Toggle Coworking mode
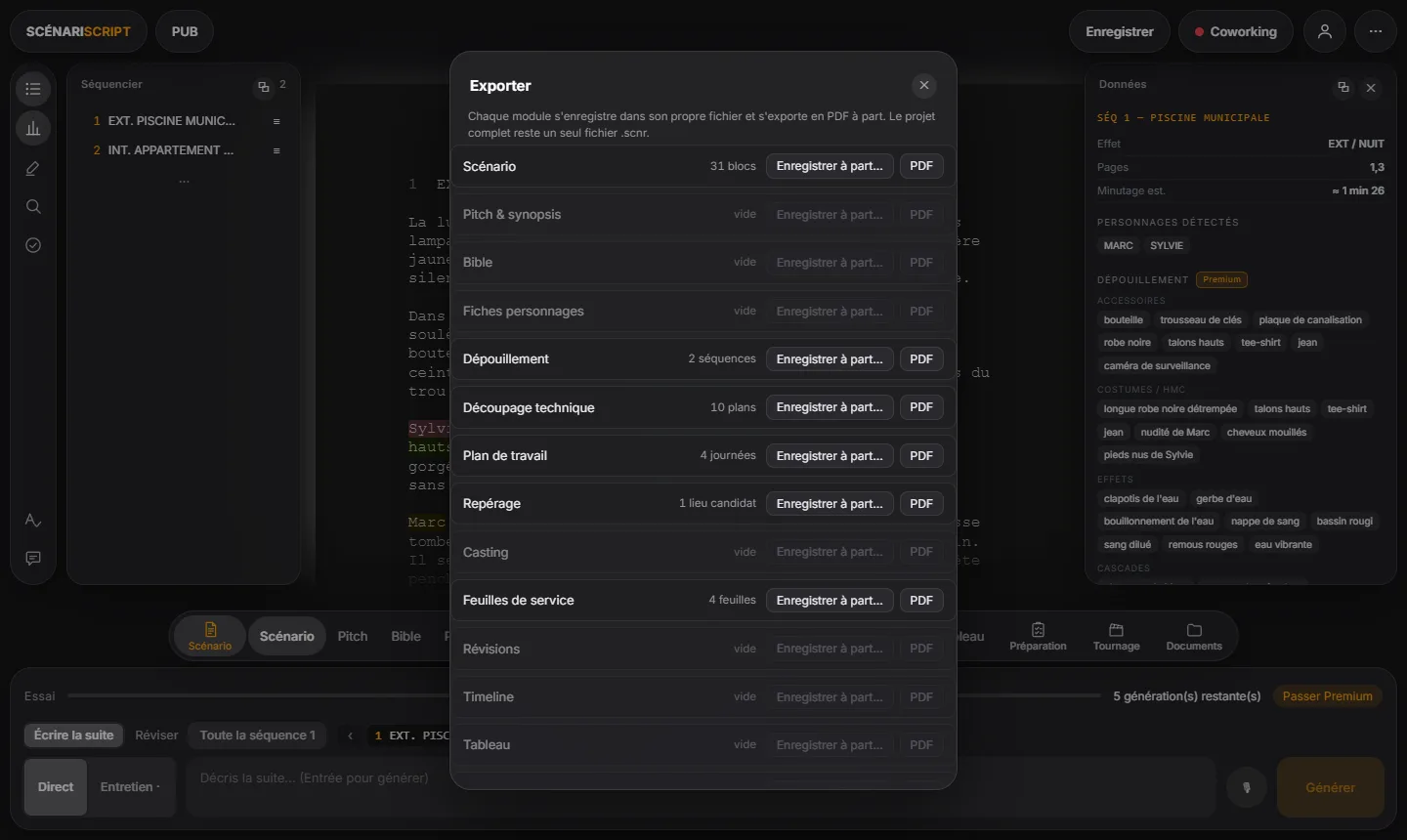The image size is (1407, 840). (1235, 31)
